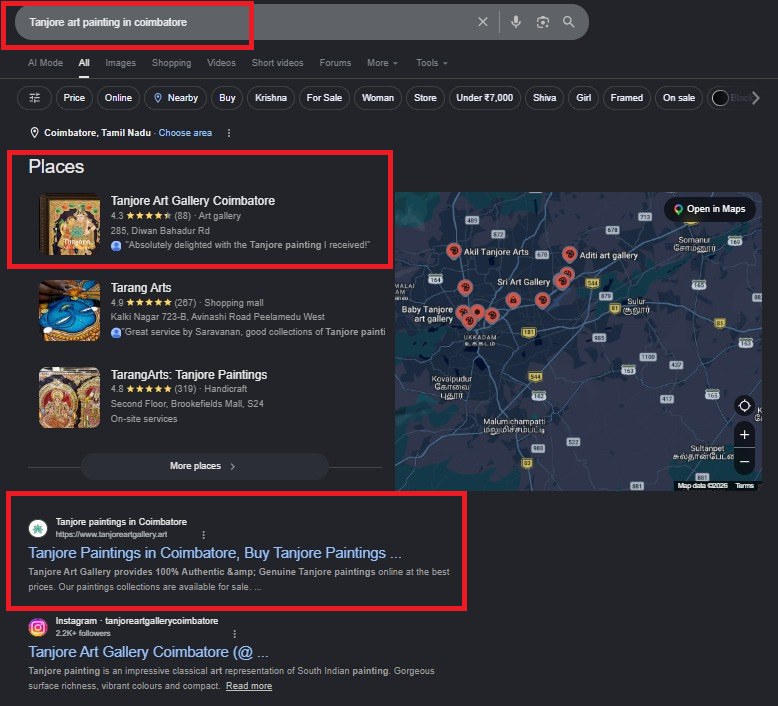Open Google Lens image search icon

(543, 22)
